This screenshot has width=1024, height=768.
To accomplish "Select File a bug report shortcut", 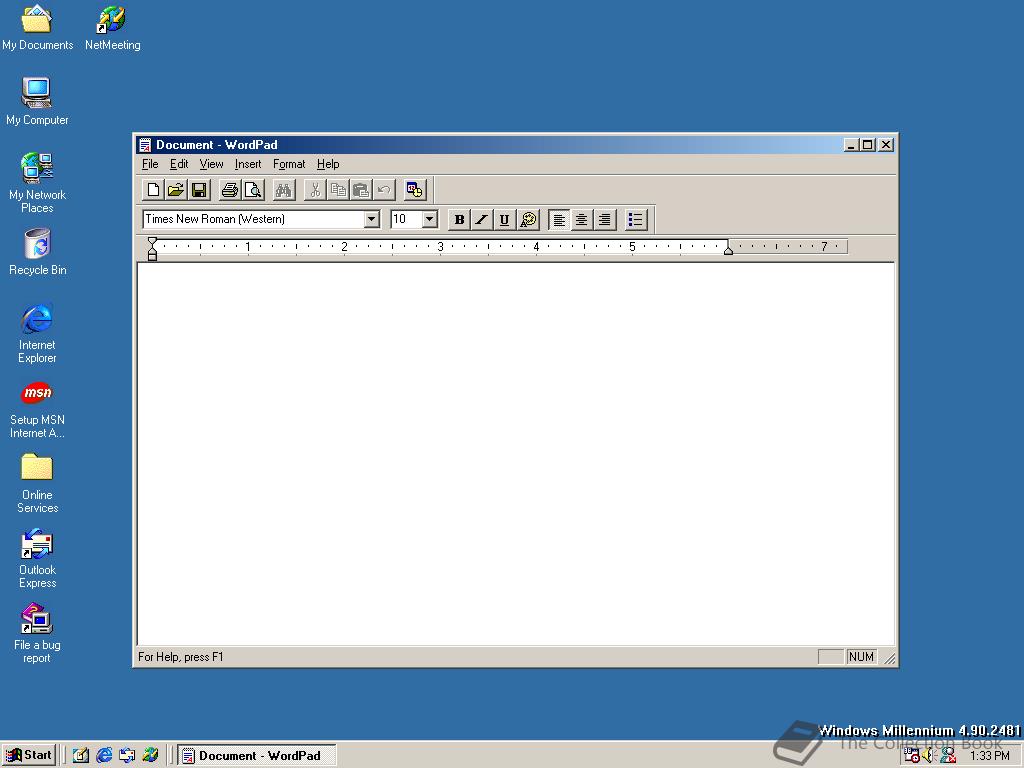I will click(x=37, y=634).
